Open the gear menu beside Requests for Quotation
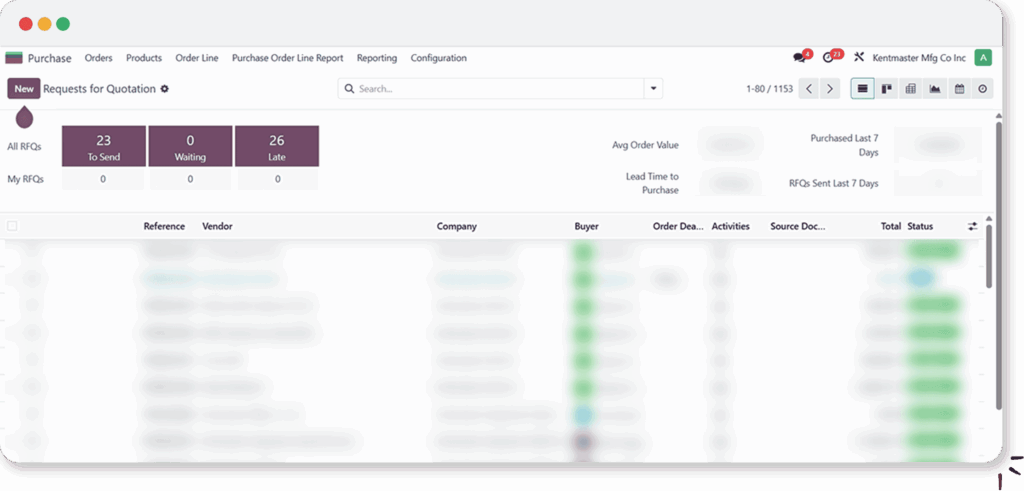Image resolution: width=1024 pixels, height=491 pixels. 165,89
